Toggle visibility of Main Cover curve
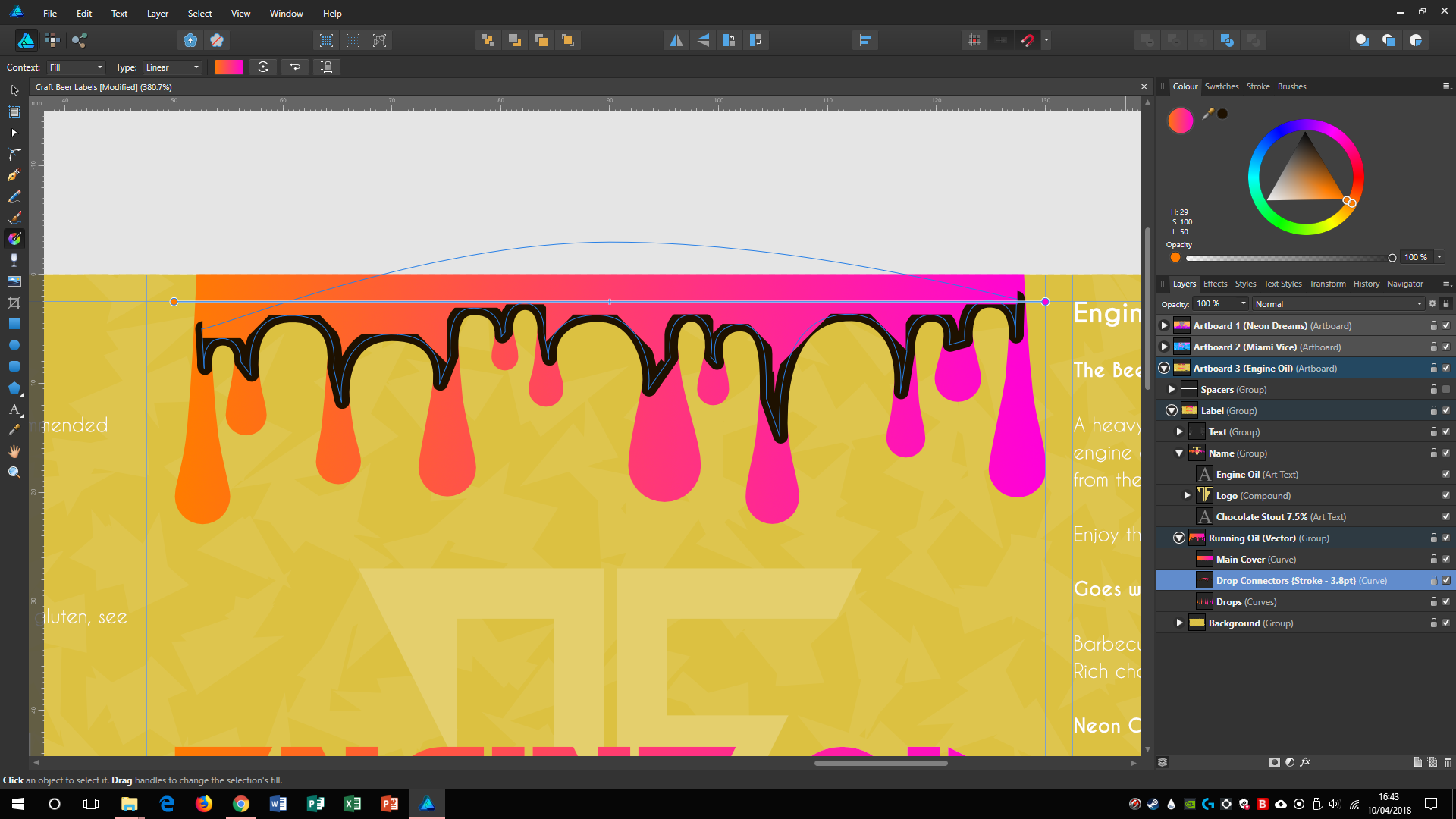 pyautogui.click(x=1446, y=560)
